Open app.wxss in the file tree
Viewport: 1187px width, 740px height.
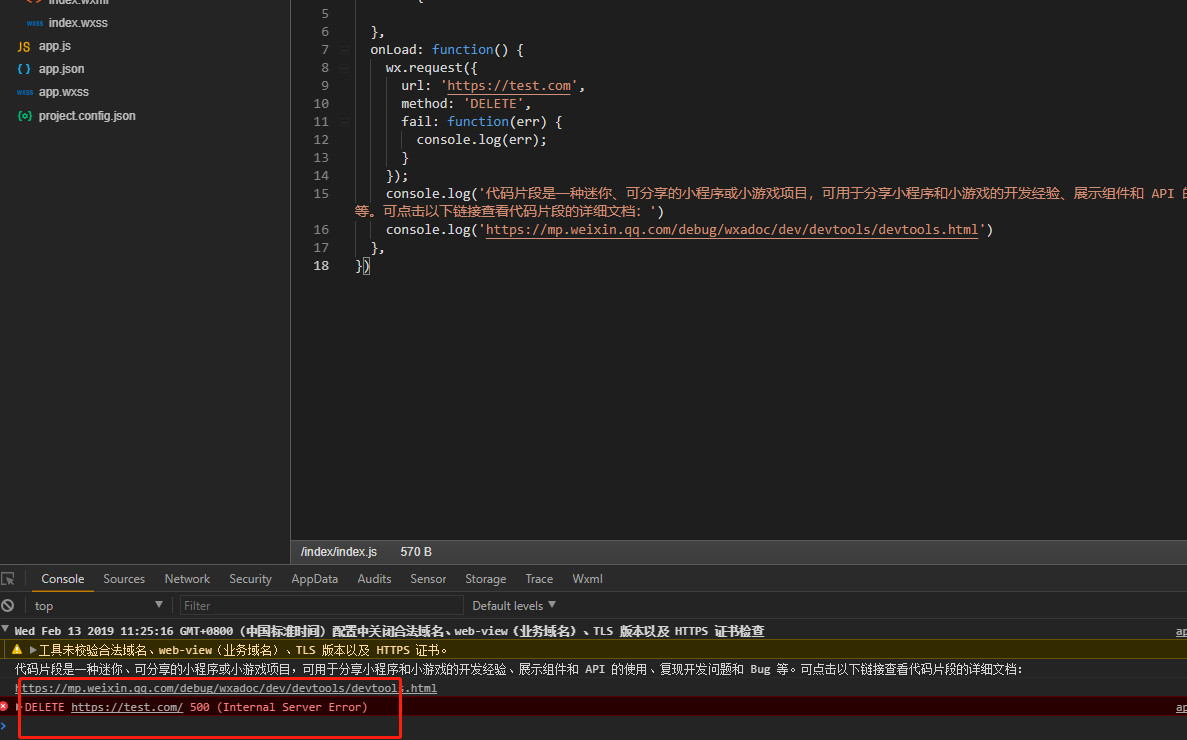click(x=64, y=92)
